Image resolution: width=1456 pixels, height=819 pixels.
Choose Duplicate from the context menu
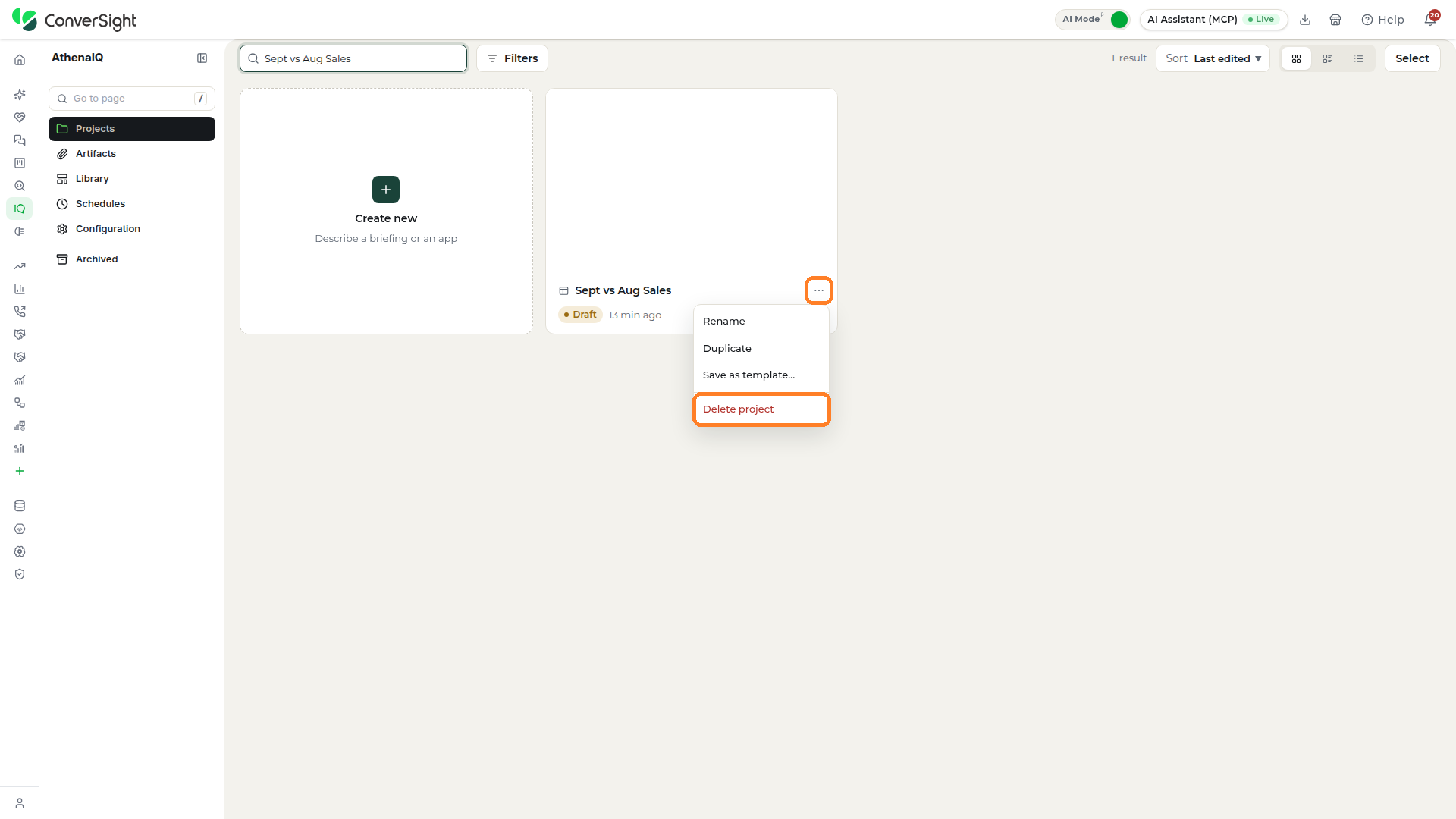761,349
